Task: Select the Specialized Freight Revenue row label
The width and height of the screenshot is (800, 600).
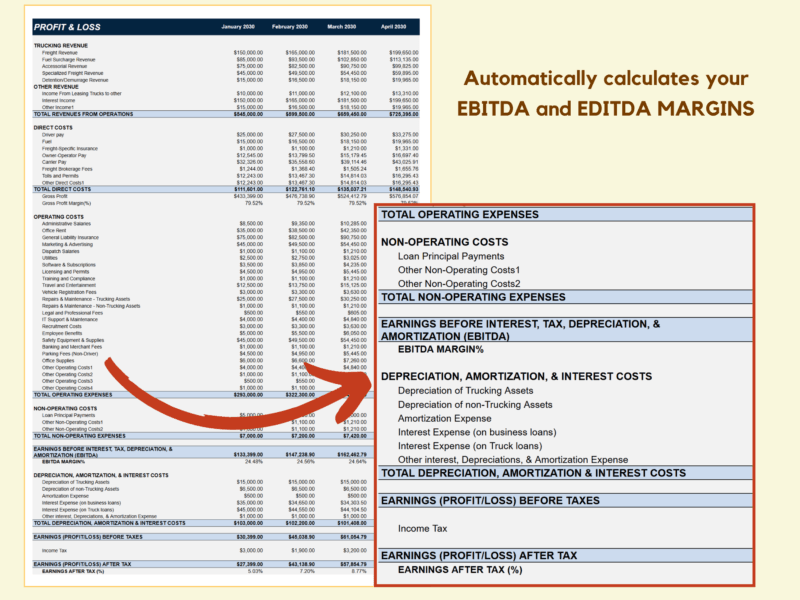Action: click(72, 73)
